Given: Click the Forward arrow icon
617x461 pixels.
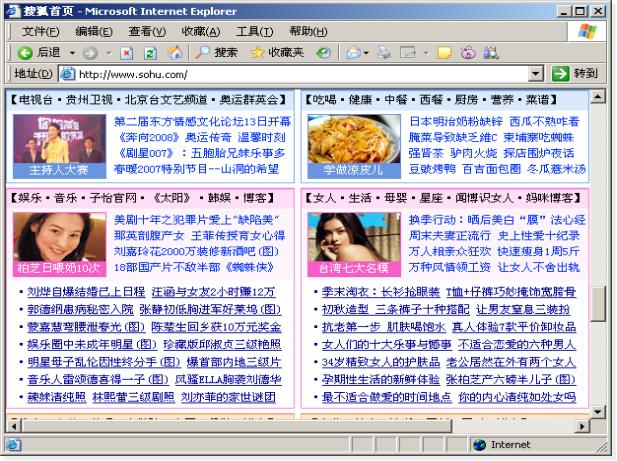Looking at the screenshot, I should tap(90, 53).
